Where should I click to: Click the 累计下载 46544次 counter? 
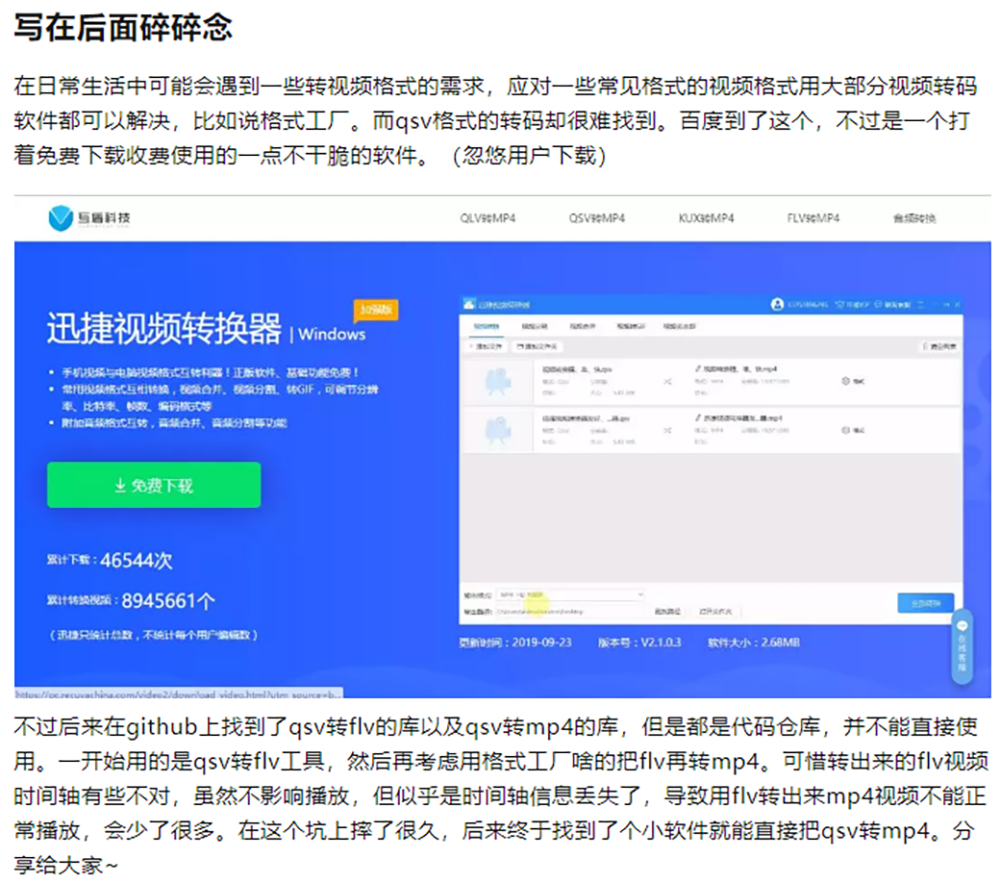(110, 560)
